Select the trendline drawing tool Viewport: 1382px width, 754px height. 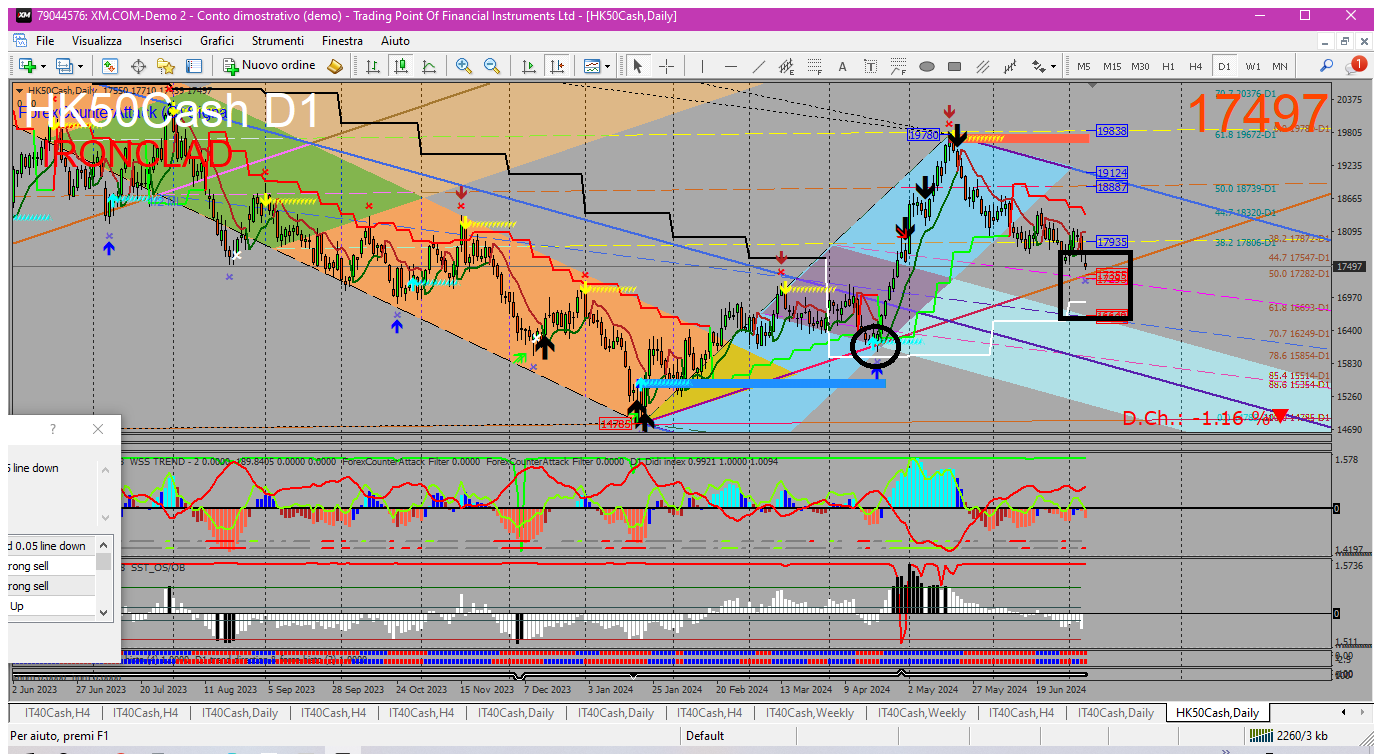pyautogui.click(x=759, y=66)
